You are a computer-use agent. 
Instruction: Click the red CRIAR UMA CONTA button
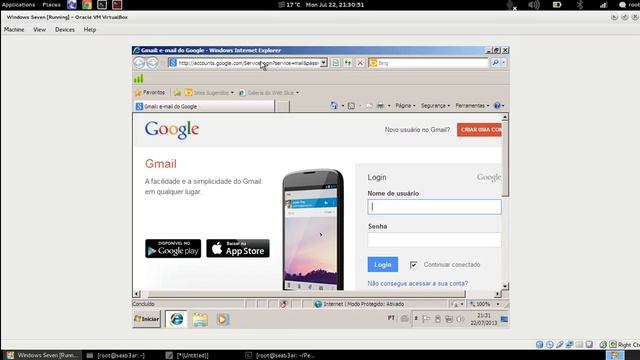click(x=479, y=130)
